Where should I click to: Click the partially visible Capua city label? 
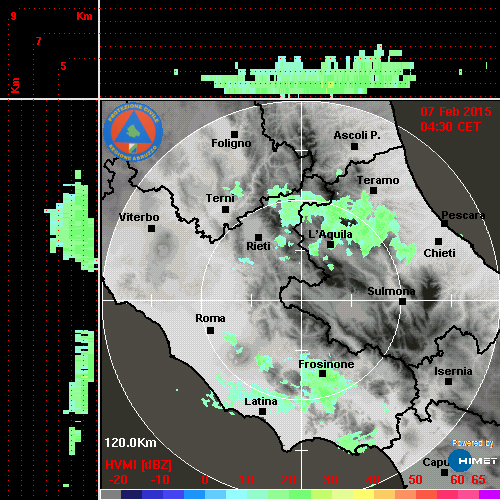point(436,462)
